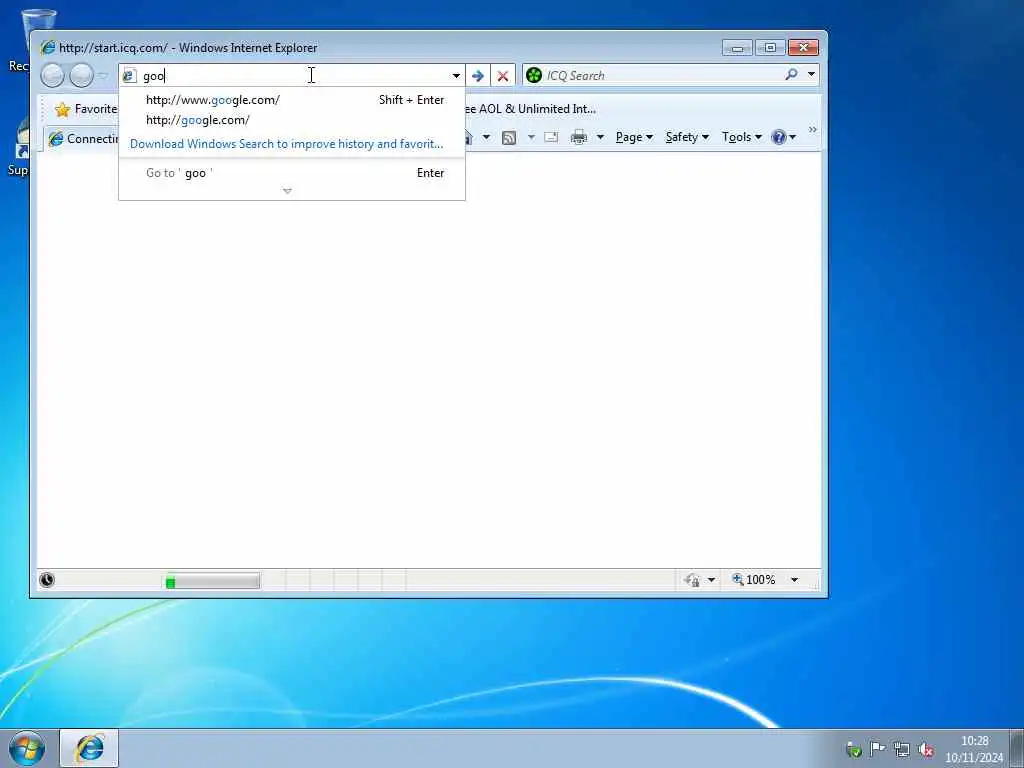Viewport: 1024px width, 768px height.
Task: Click the zoom level 100% button
Action: click(753, 579)
